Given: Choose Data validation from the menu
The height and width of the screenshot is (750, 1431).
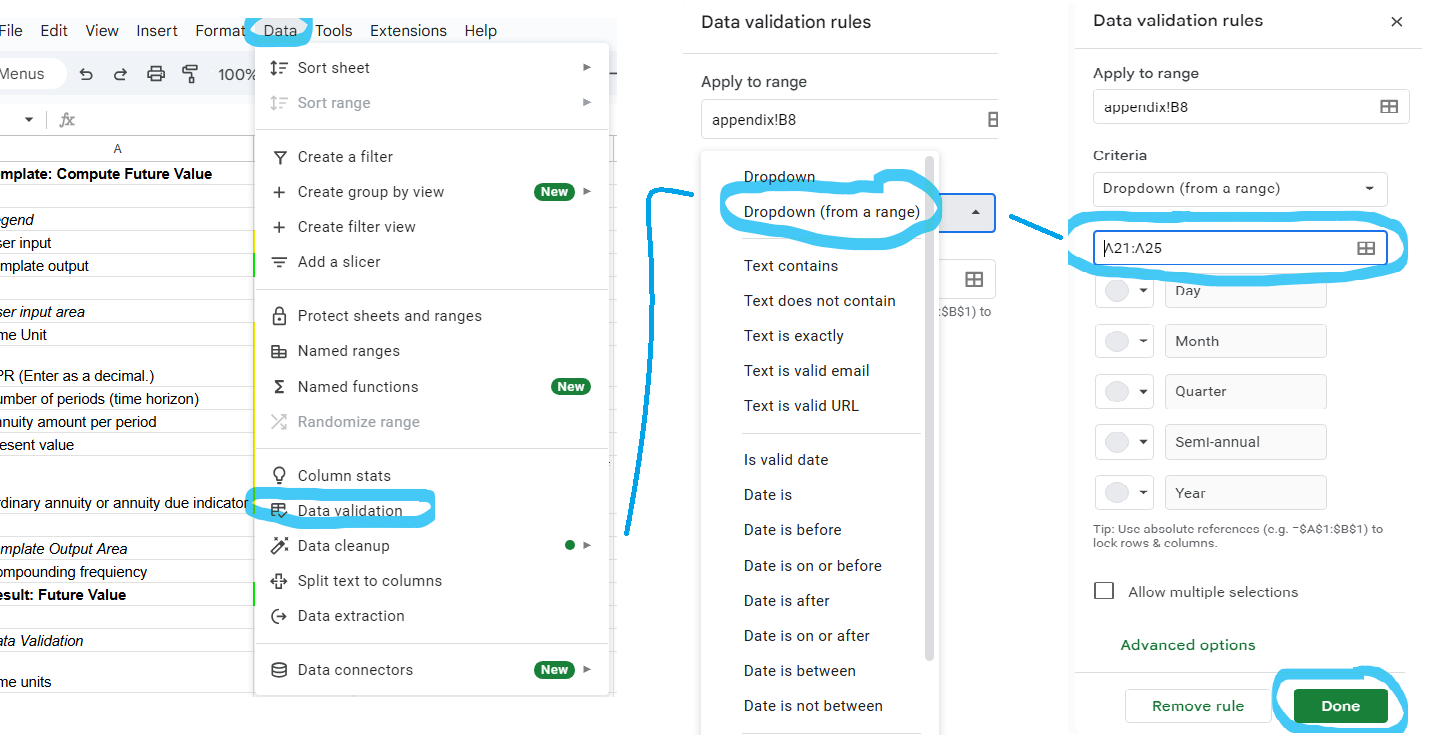Looking at the screenshot, I should (x=350, y=511).
